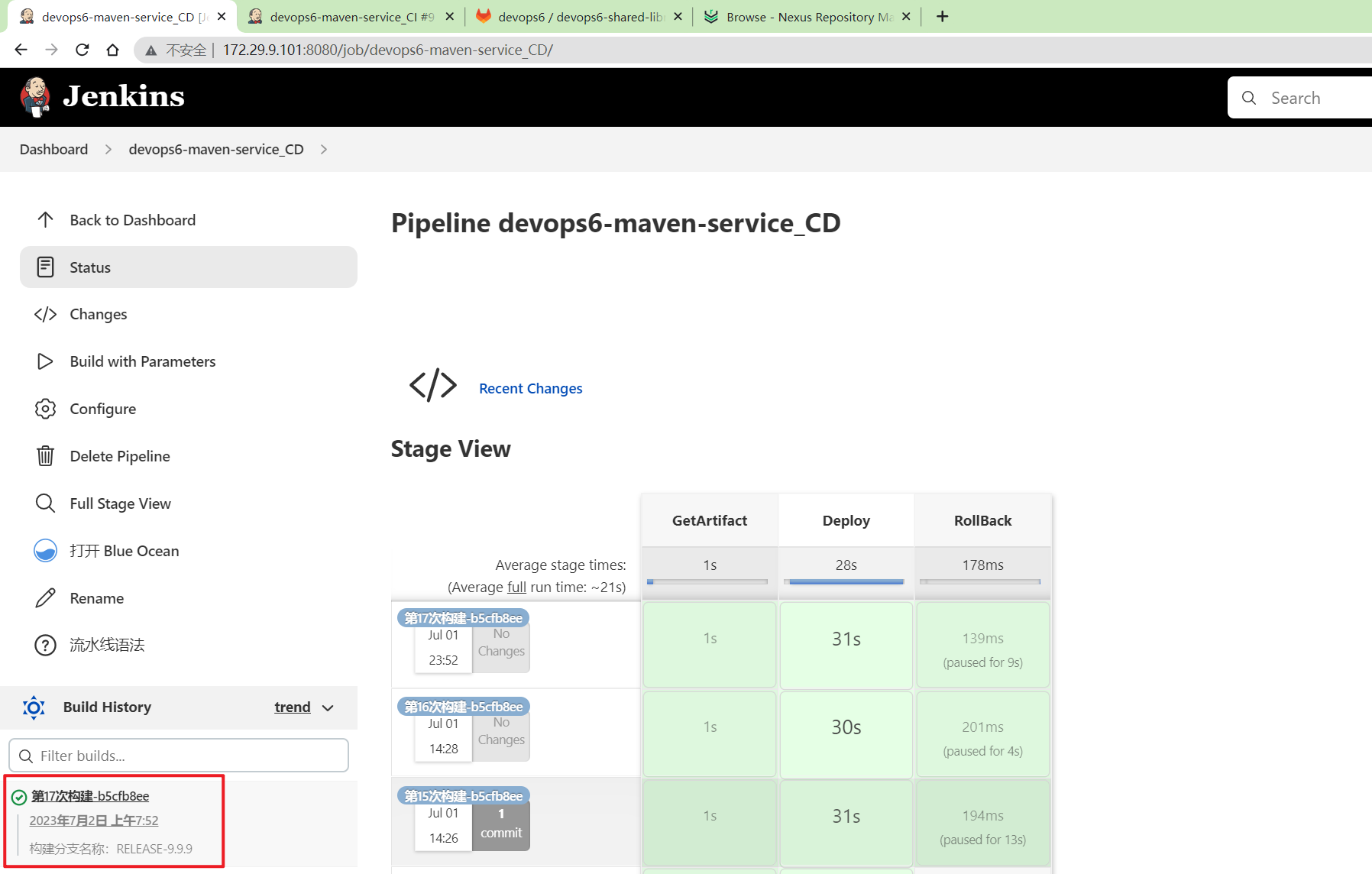Viewport: 1372px width, 874px height.
Task: Reload the page with the refresh icon
Action: (x=82, y=50)
